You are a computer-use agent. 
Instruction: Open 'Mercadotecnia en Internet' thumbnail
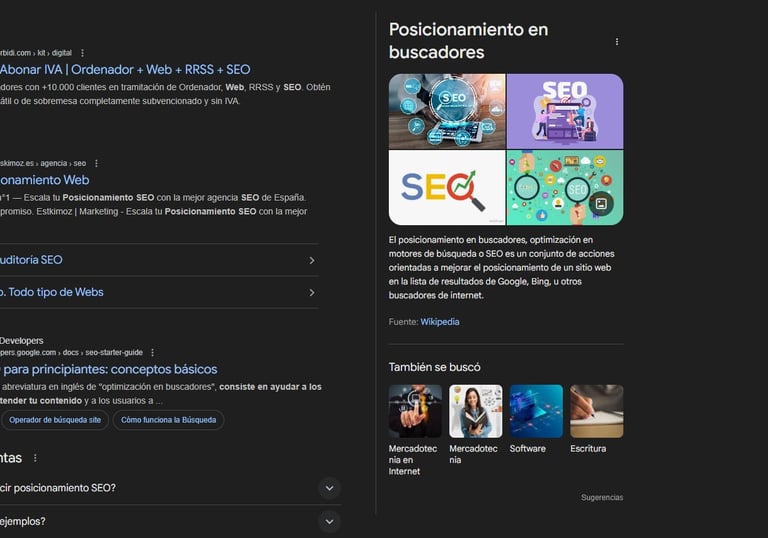pos(415,411)
